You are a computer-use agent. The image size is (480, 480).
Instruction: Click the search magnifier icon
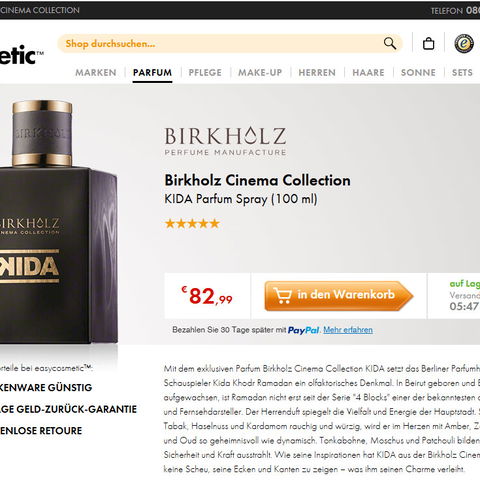[390, 43]
